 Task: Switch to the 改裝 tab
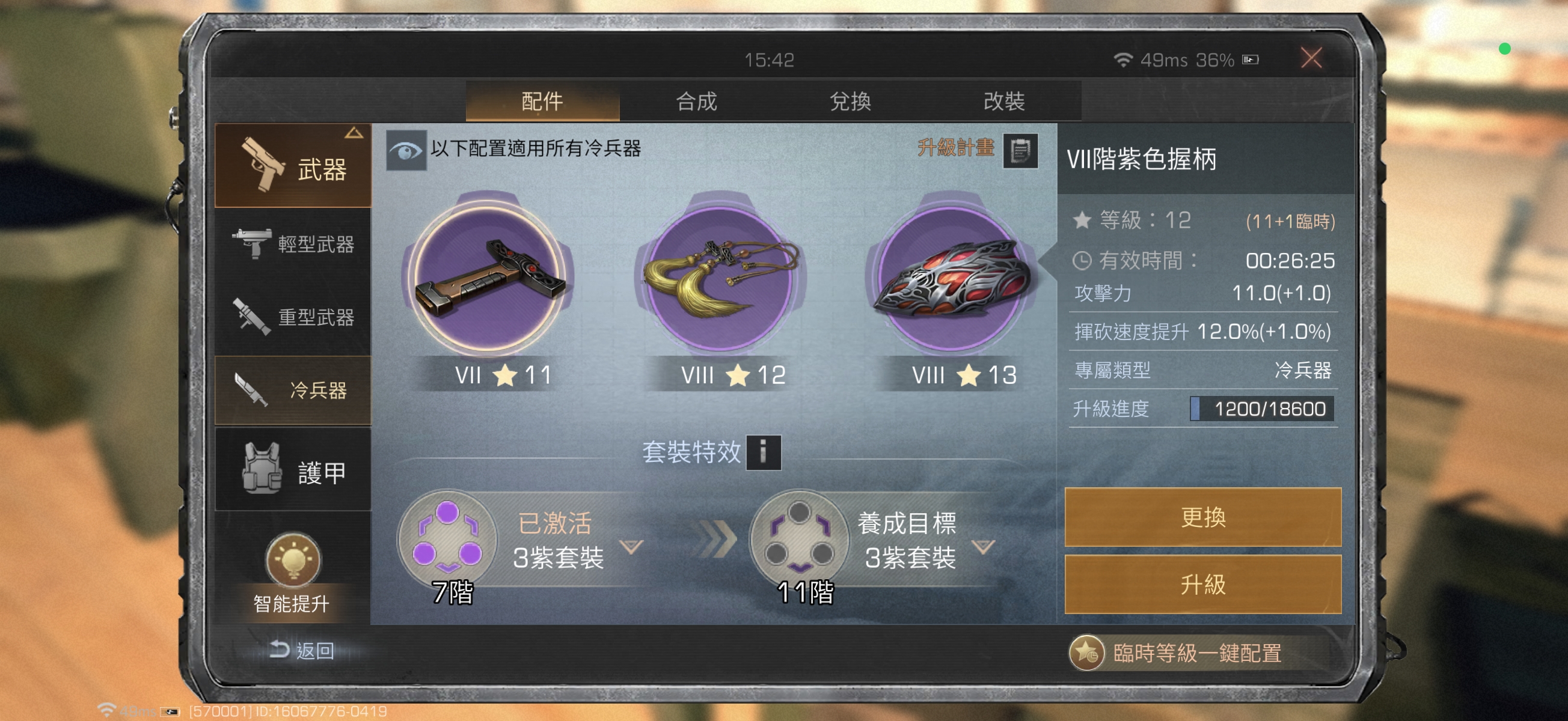click(x=1004, y=101)
